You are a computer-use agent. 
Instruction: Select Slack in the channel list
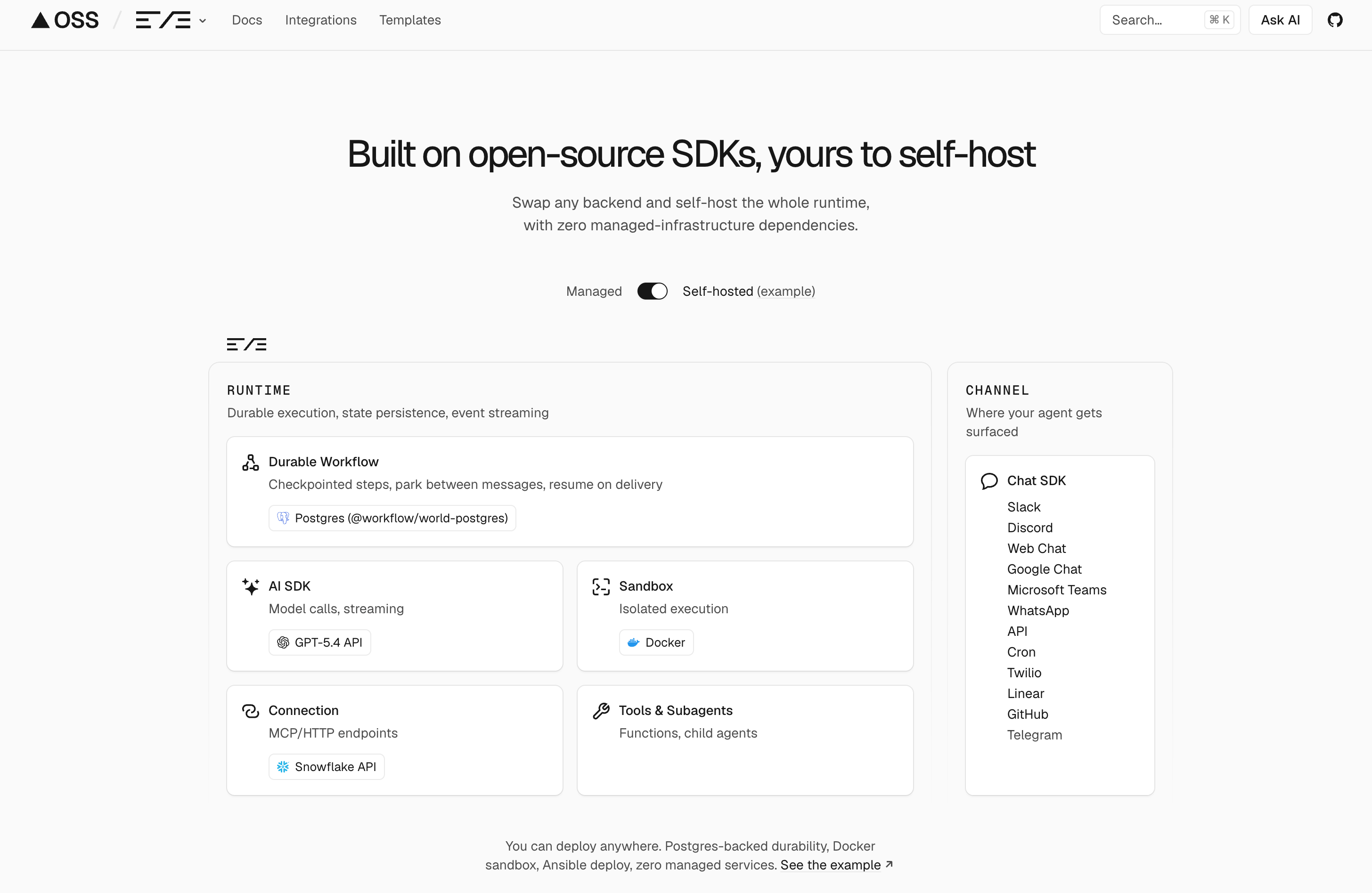click(x=1024, y=507)
